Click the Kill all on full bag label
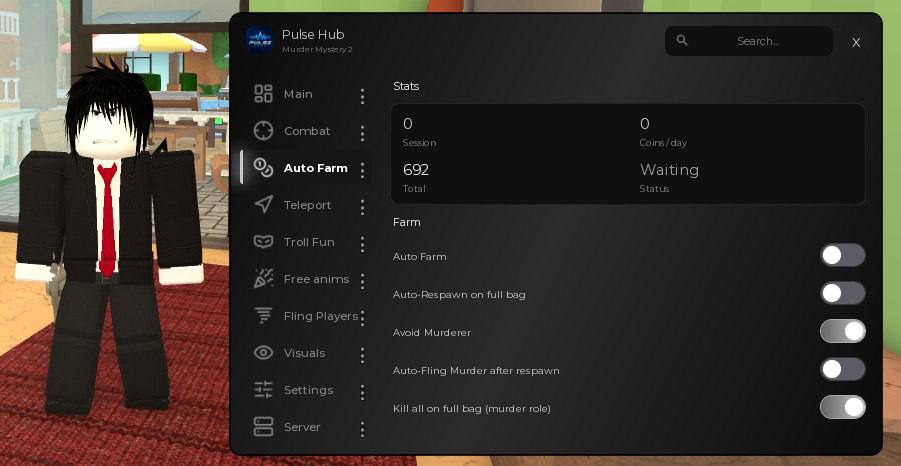901x466 pixels. pos(472,409)
